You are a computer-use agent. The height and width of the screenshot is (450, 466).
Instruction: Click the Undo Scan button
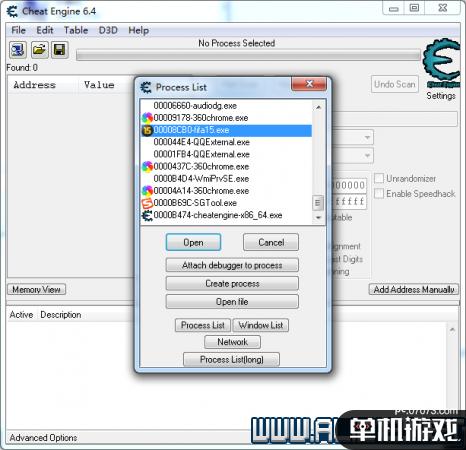tap(395, 84)
